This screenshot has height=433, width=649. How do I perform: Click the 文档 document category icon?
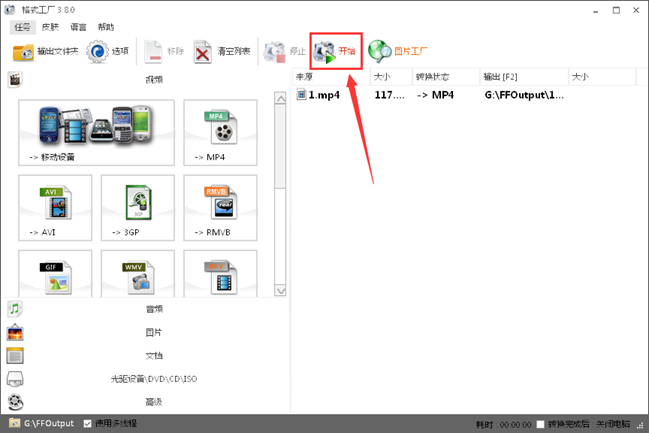click(15, 356)
